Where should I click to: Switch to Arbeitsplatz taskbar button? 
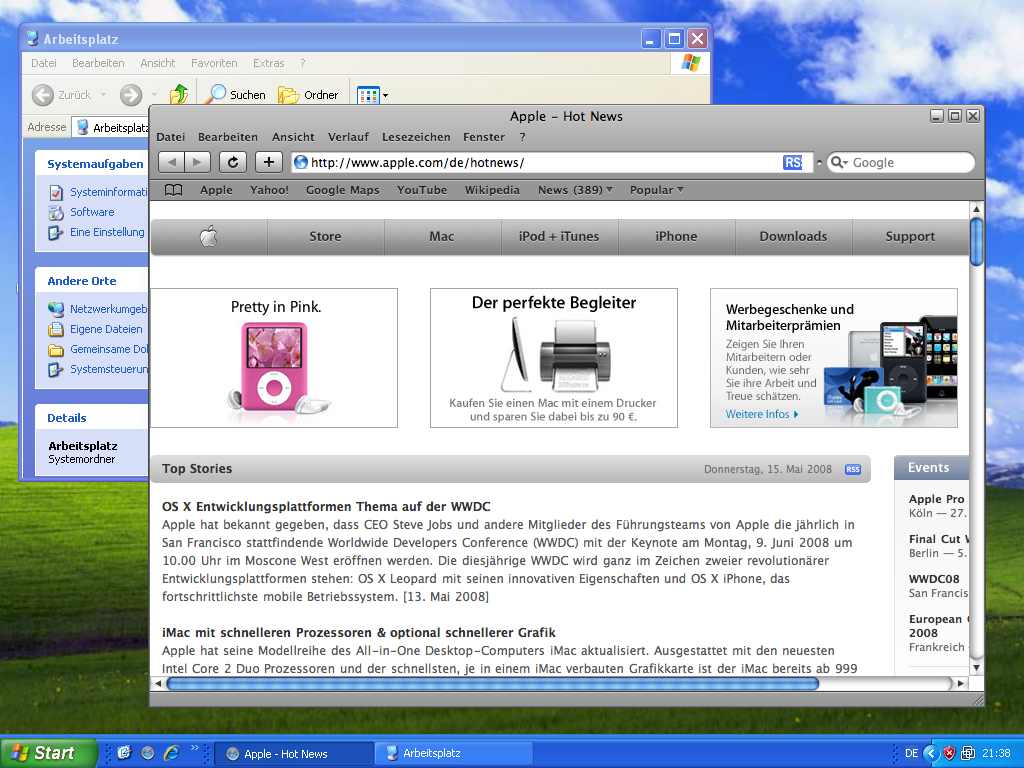(x=454, y=753)
